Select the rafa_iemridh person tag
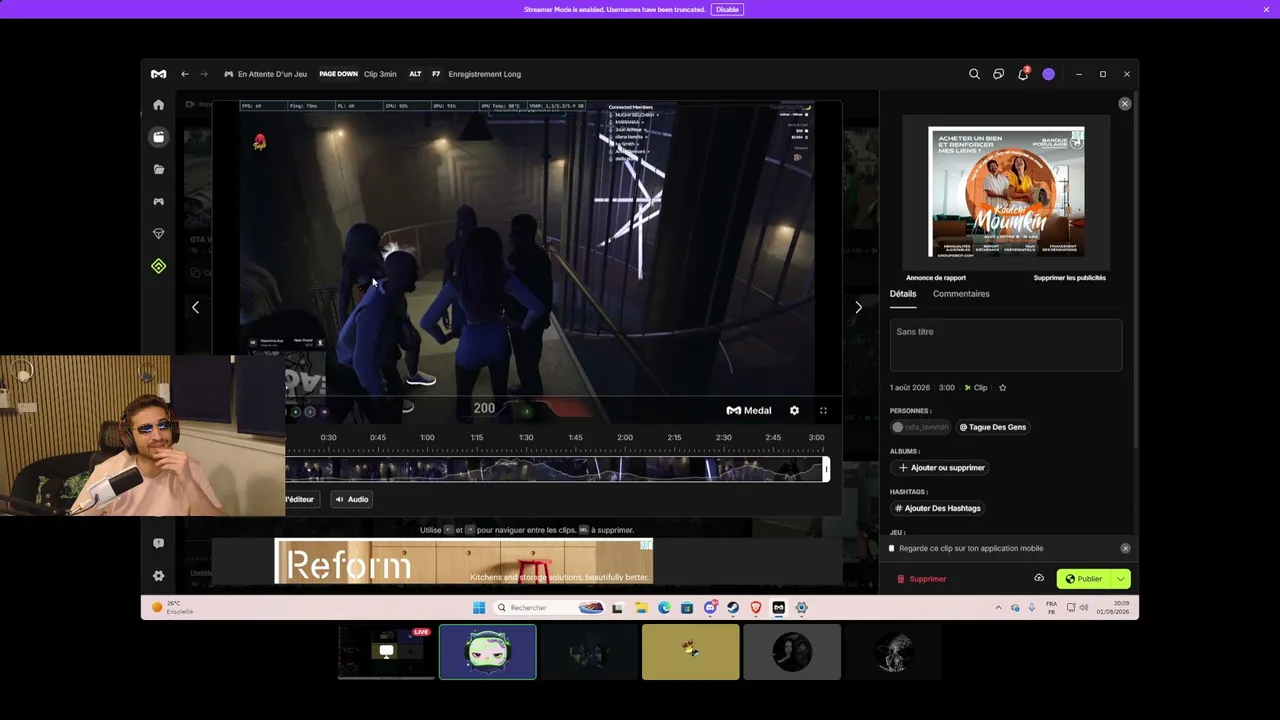 coord(920,427)
